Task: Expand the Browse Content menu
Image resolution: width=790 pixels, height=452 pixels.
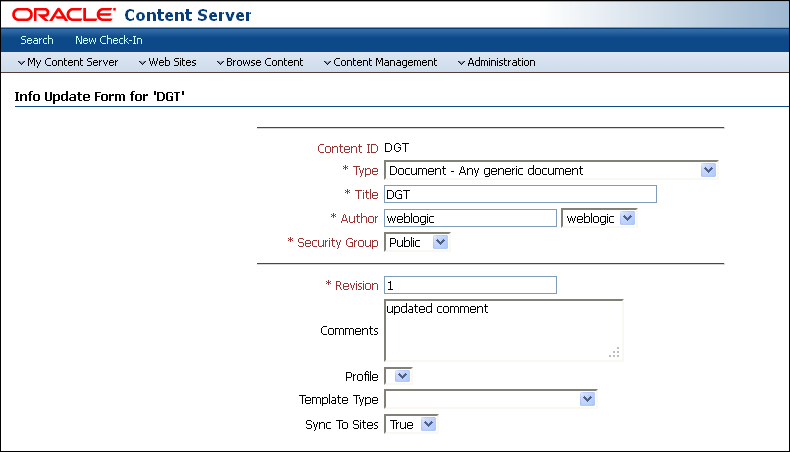Action: pyautogui.click(x=260, y=62)
